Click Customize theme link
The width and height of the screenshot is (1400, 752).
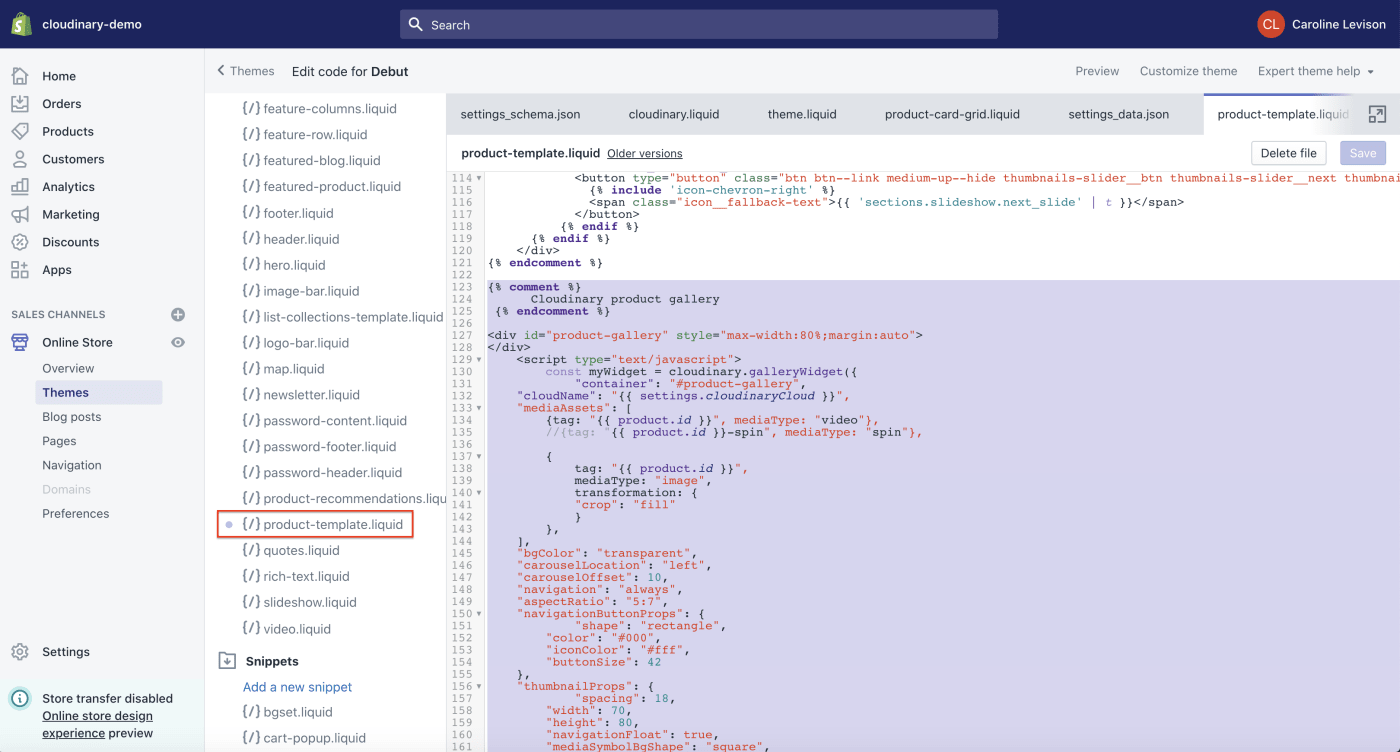1188,71
